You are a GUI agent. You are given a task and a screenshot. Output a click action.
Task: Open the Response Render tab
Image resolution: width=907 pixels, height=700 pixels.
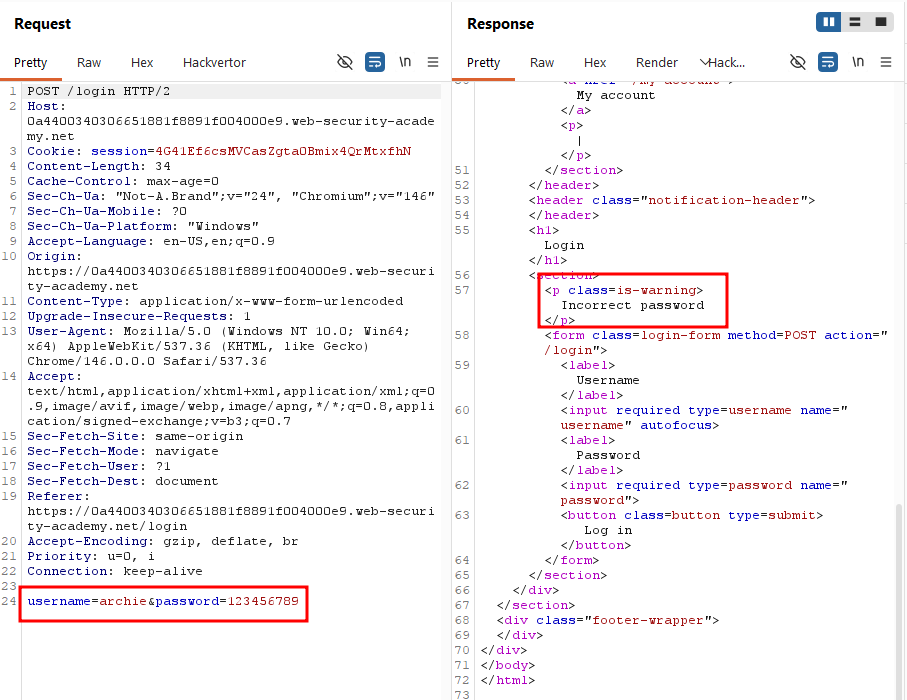click(657, 62)
